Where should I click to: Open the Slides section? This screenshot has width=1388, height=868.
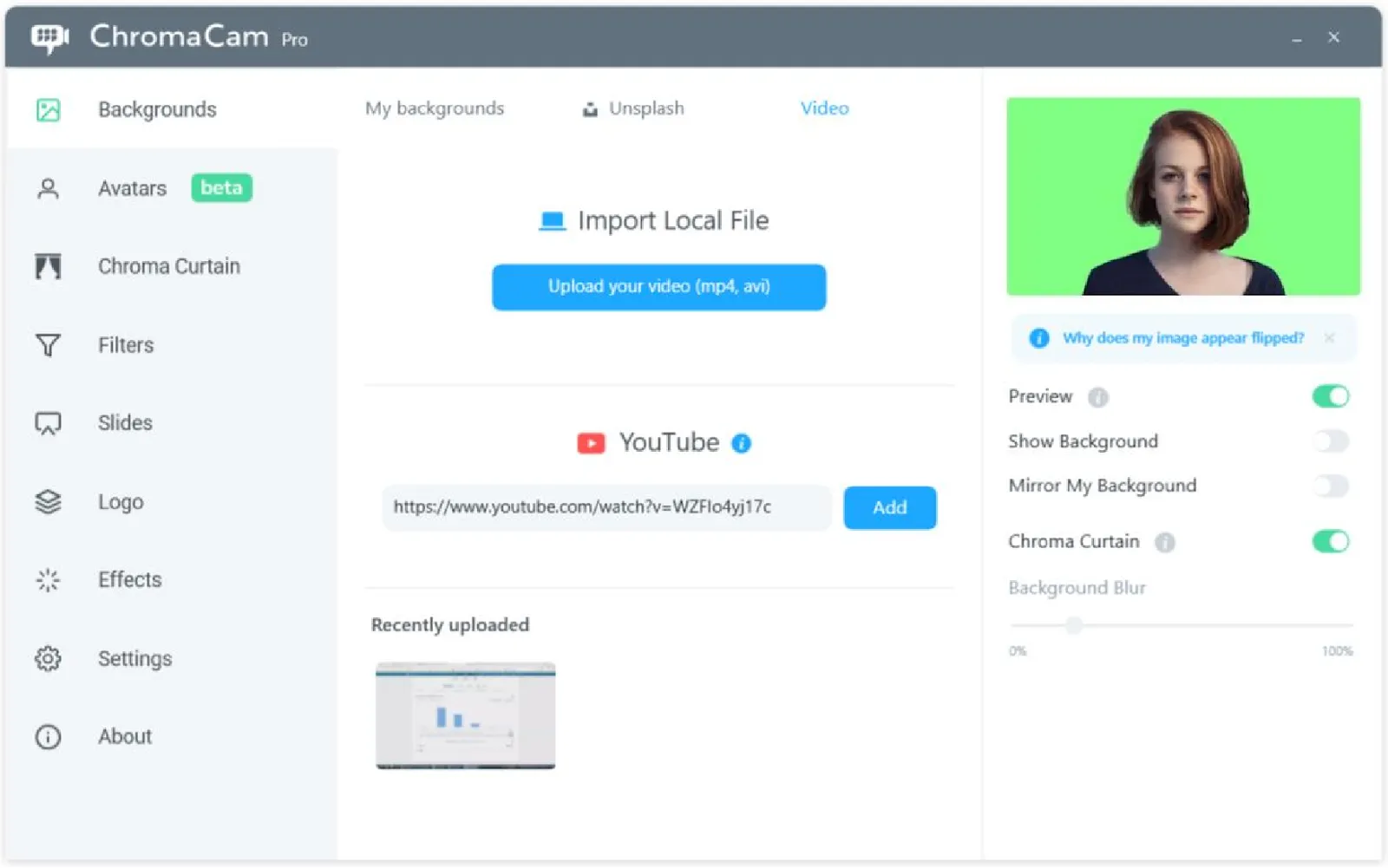pyautogui.click(x=172, y=423)
